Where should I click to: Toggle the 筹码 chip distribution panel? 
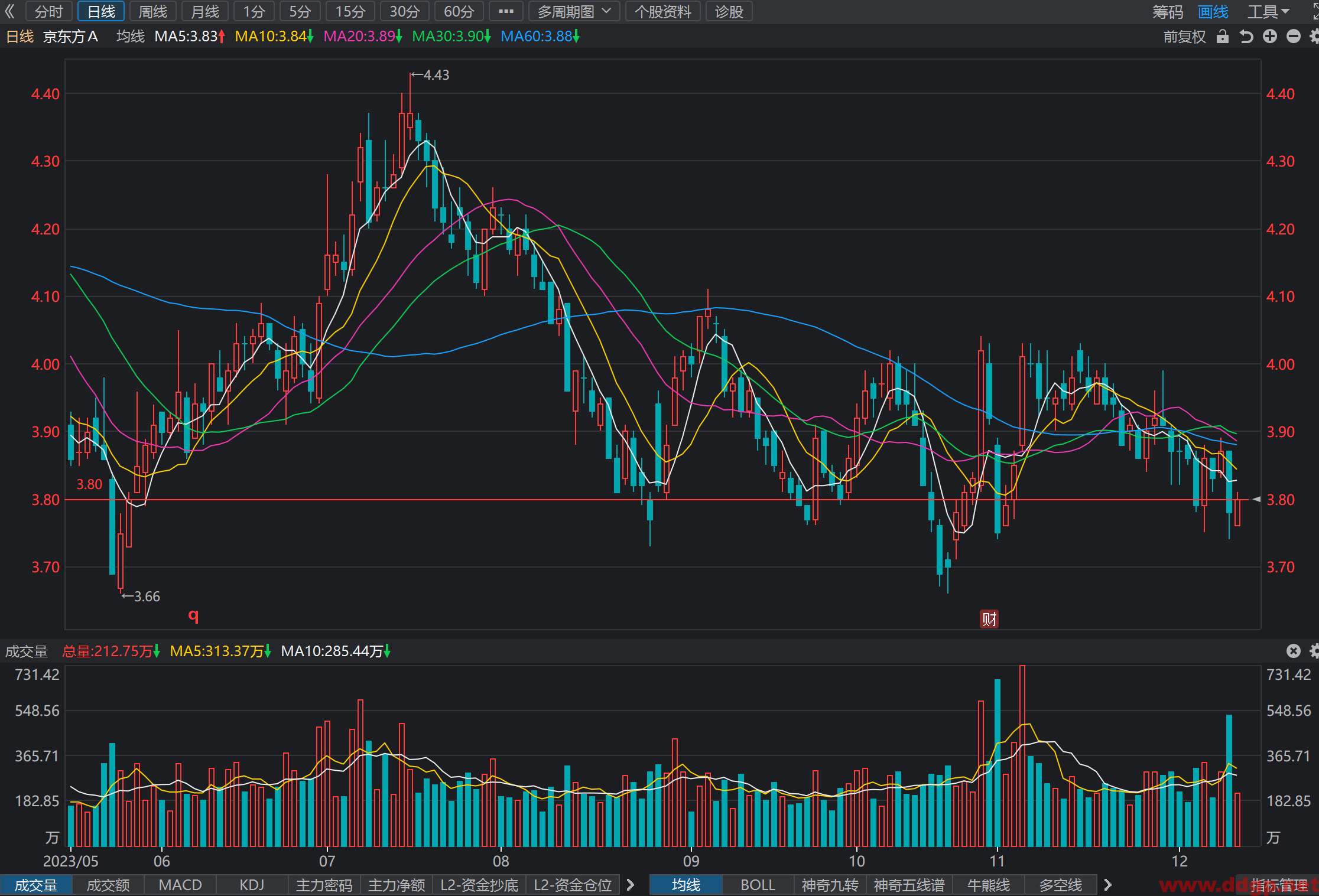[1168, 12]
